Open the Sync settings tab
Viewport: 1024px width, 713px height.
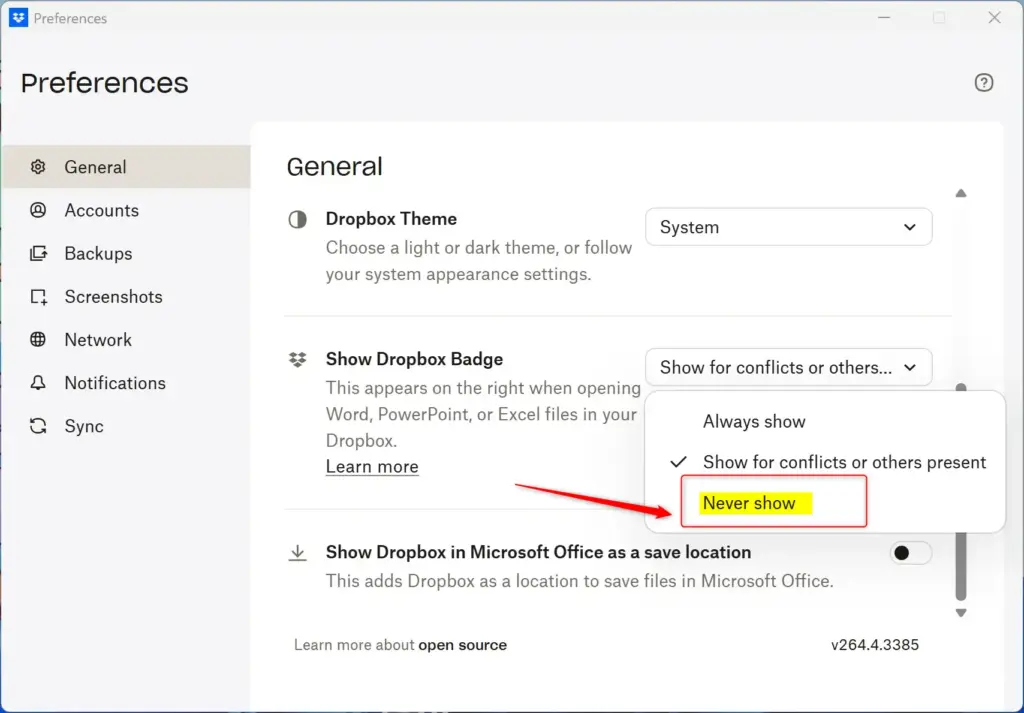pos(126,426)
